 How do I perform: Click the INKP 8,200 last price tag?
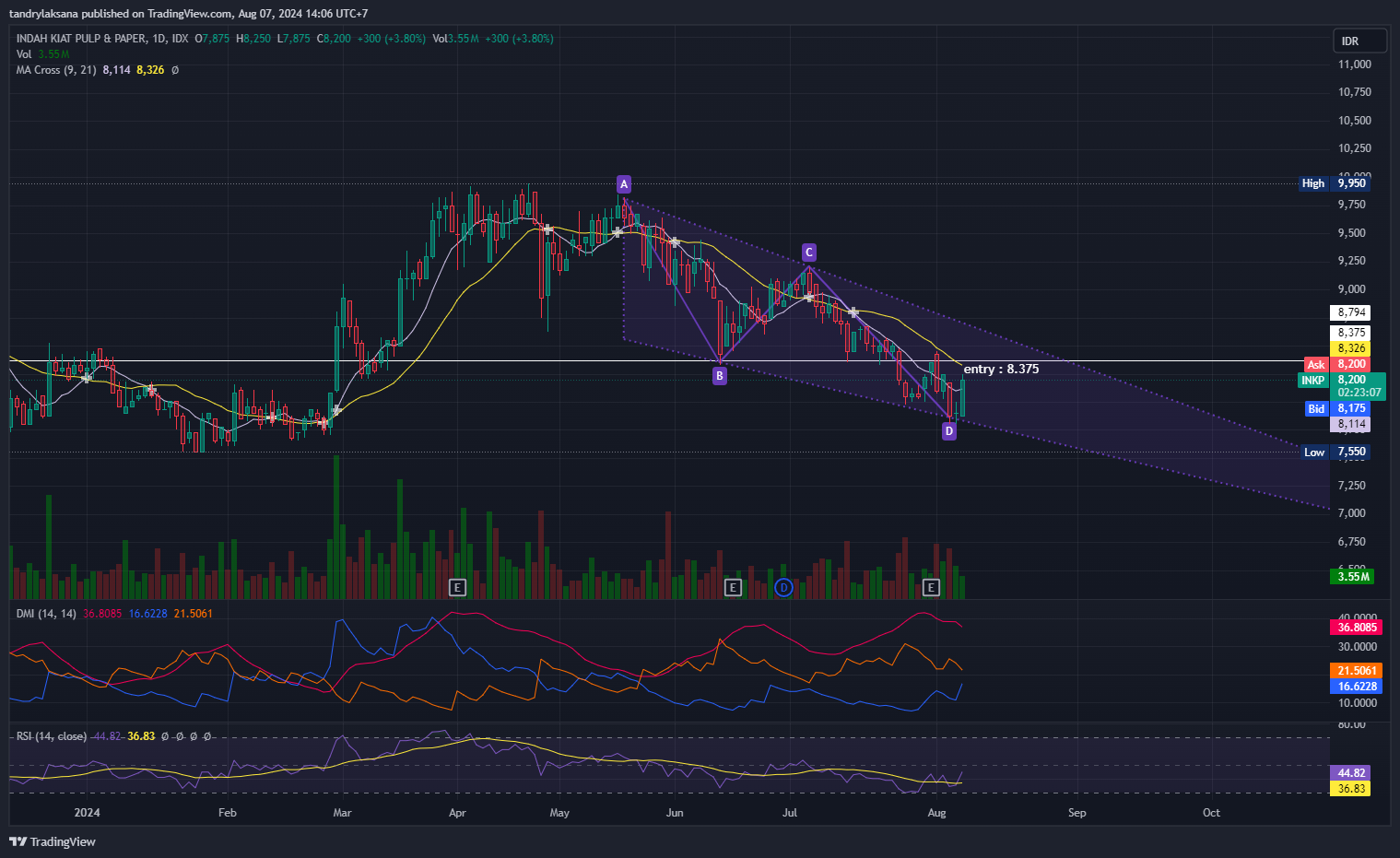click(1341, 386)
